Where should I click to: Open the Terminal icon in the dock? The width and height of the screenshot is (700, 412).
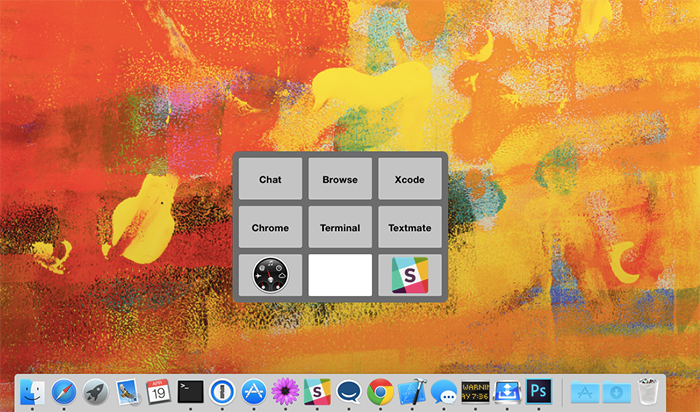(x=190, y=392)
